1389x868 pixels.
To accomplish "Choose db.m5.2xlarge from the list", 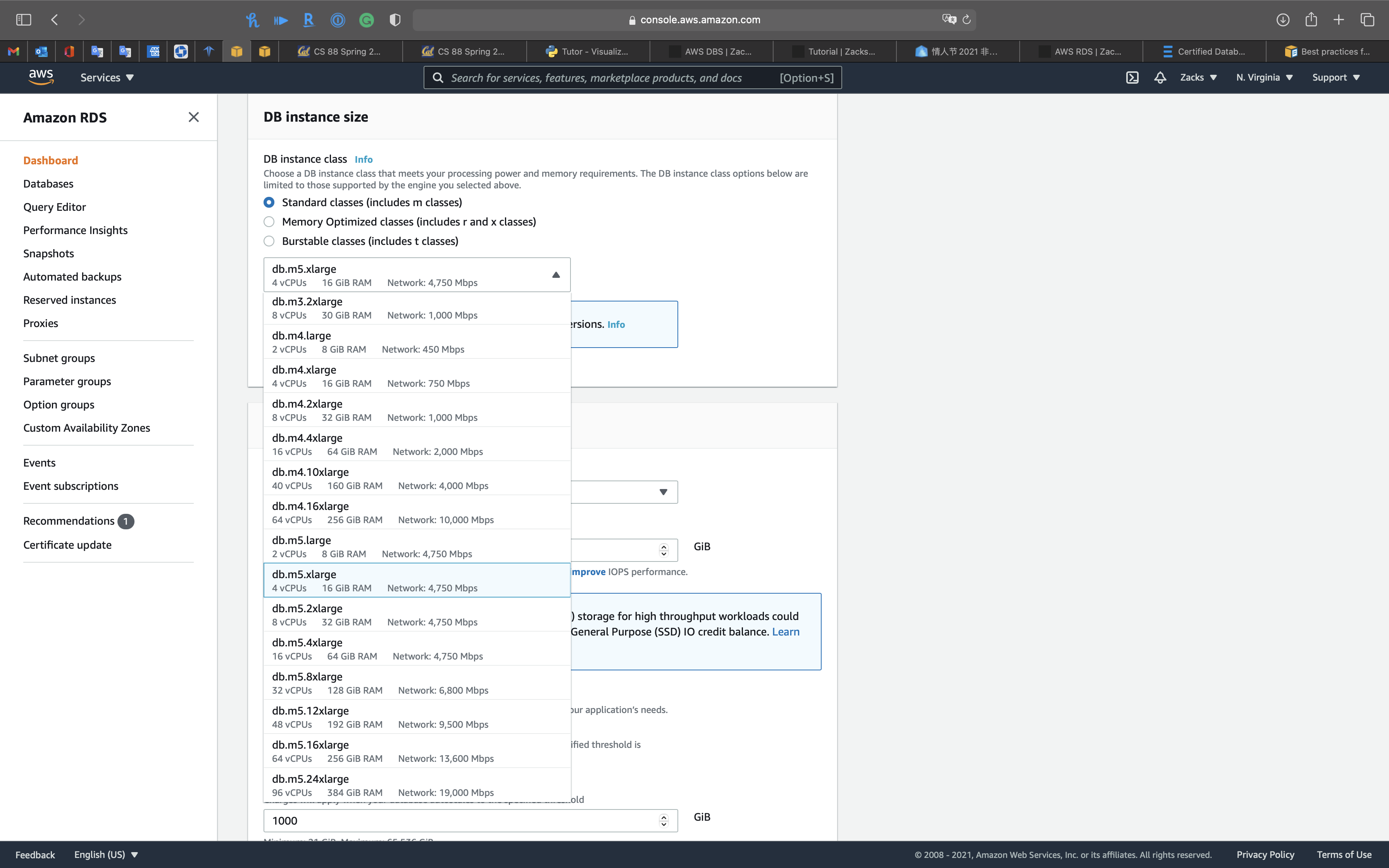I will click(x=417, y=614).
